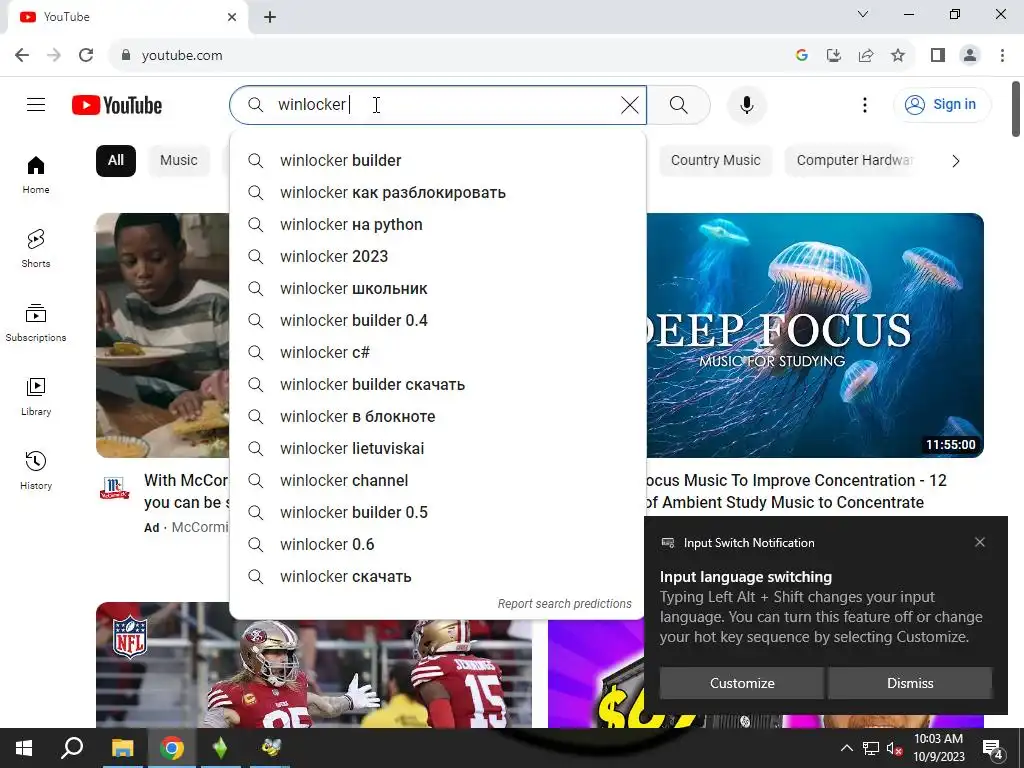Open Chrome three-dot menu

click(x=1002, y=56)
